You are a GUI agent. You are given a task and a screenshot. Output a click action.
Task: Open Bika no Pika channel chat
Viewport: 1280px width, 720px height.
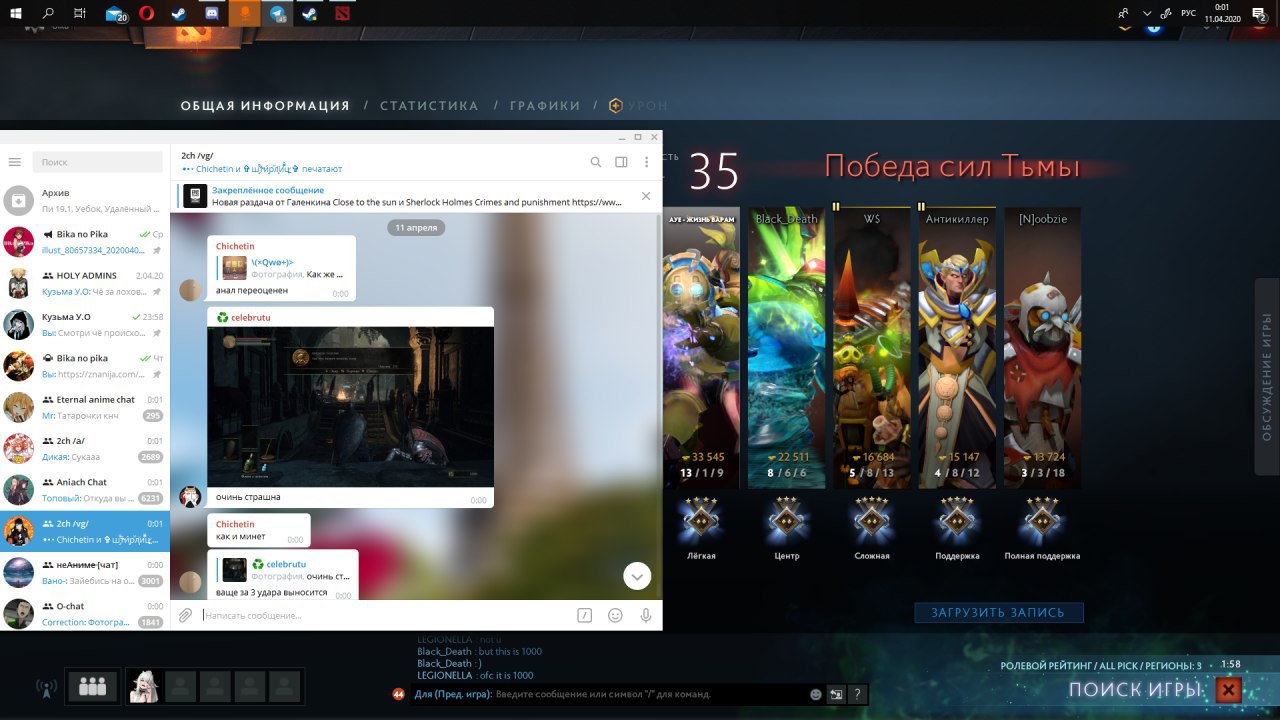pos(85,242)
